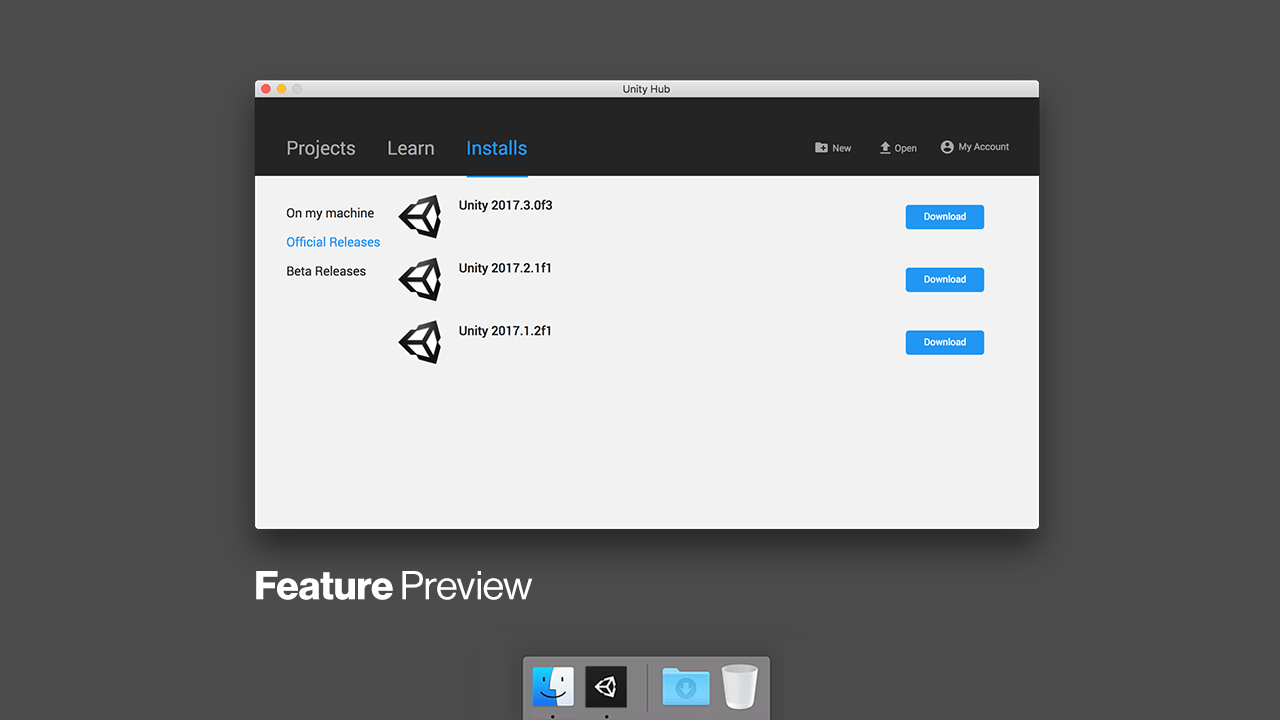
Task: Select Official Releases in sidebar
Action: 333,242
